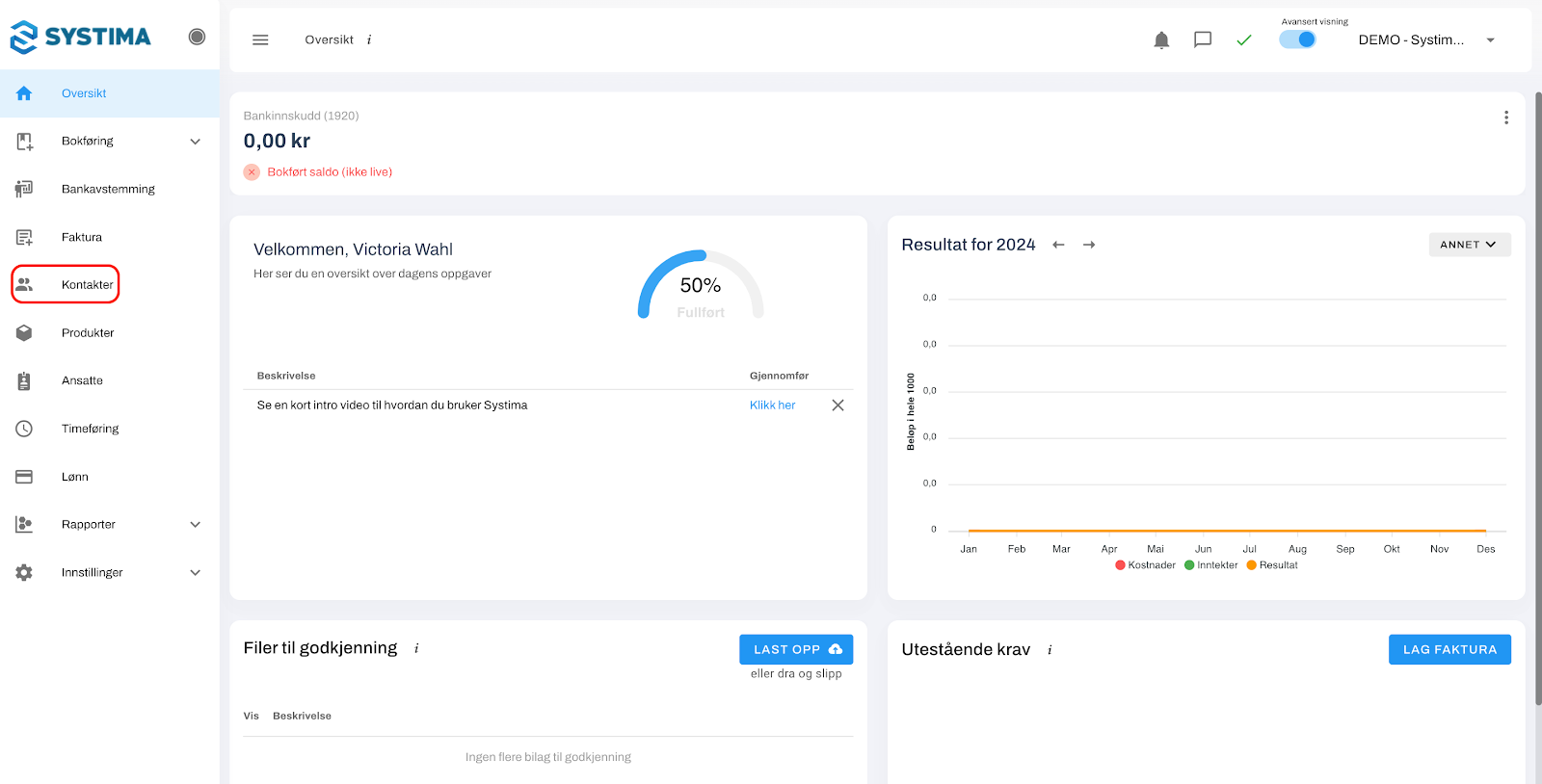Go to next year arrow

1089,245
